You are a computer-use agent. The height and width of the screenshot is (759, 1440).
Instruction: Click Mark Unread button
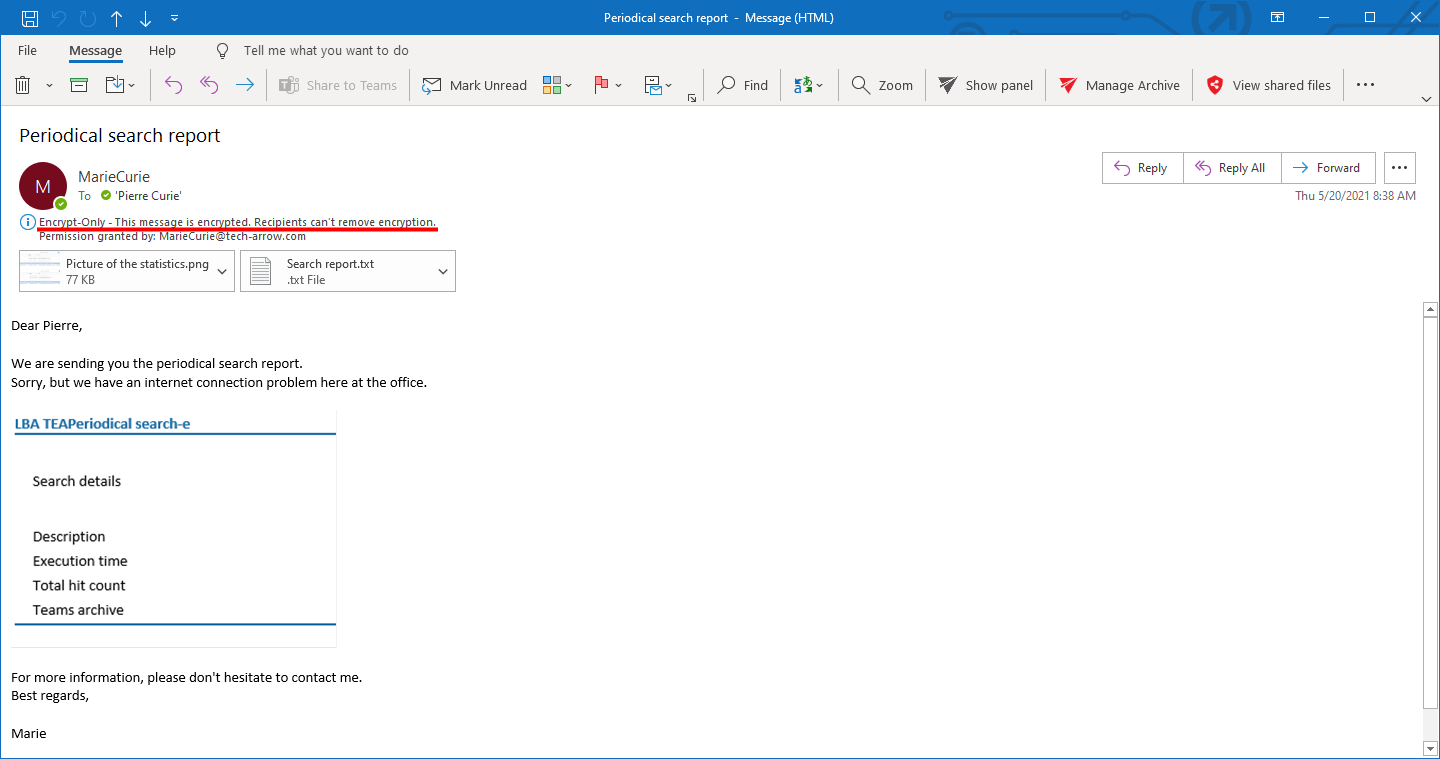(474, 85)
